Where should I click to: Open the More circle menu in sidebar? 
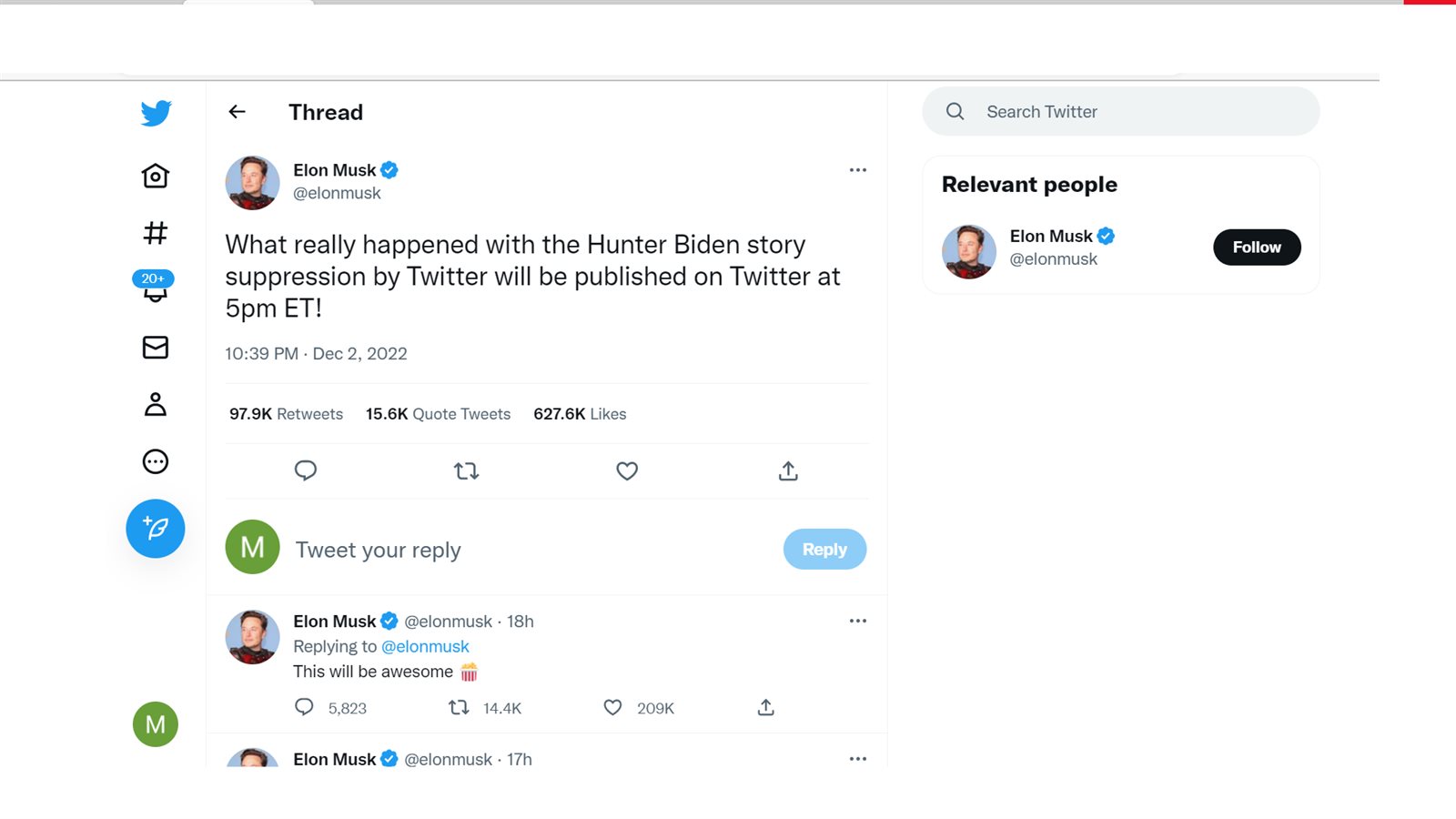(x=156, y=461)
